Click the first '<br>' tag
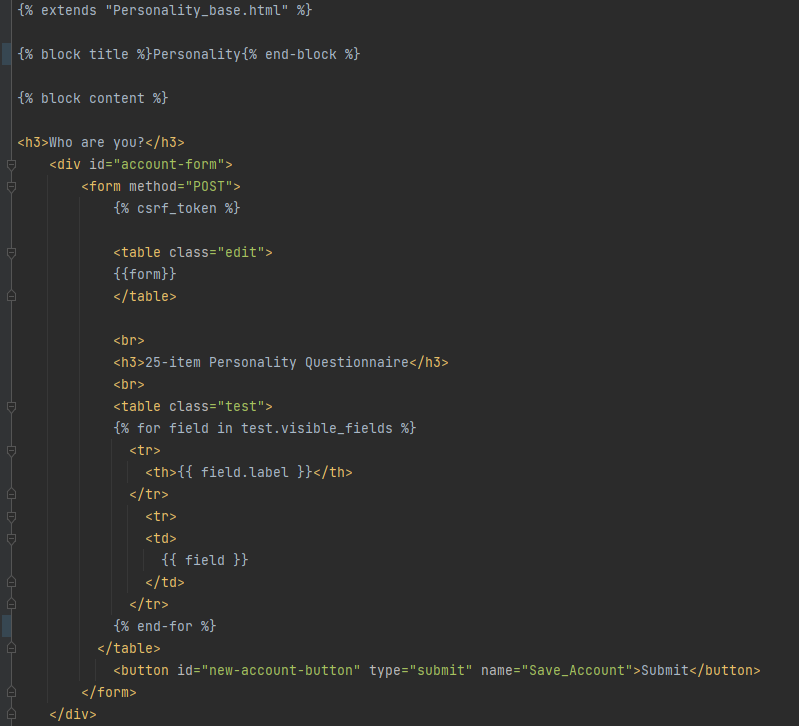 pyautogui.click(x=129, y=340)
